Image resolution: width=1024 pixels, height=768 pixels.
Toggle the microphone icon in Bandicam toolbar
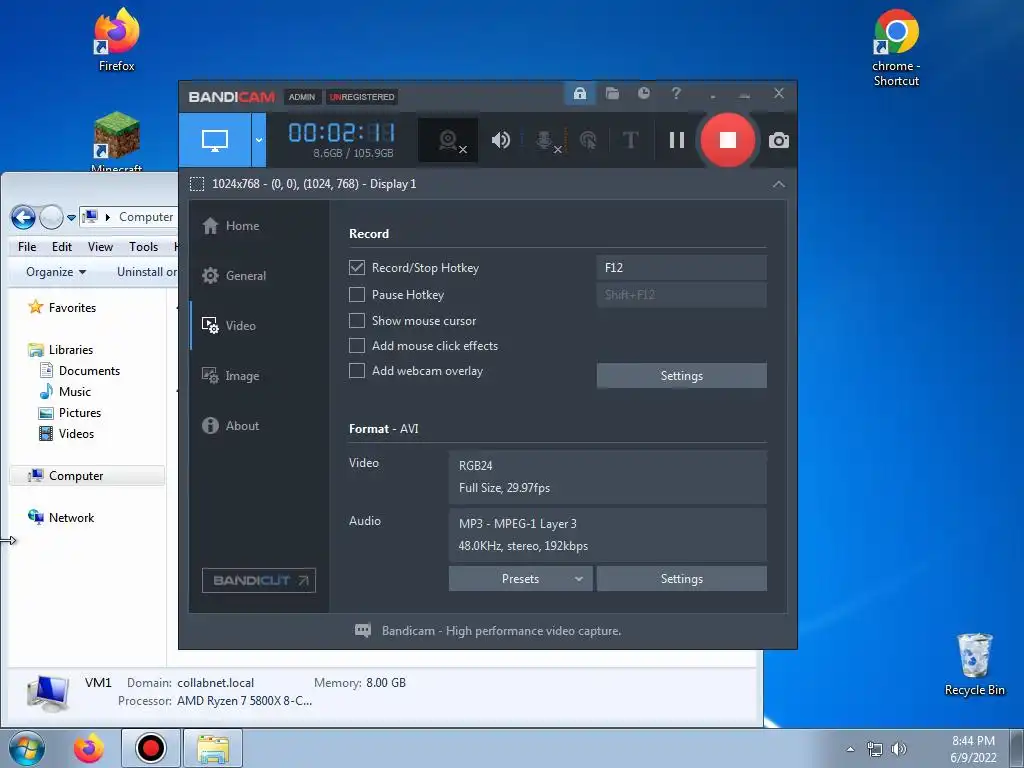(545, 140)
